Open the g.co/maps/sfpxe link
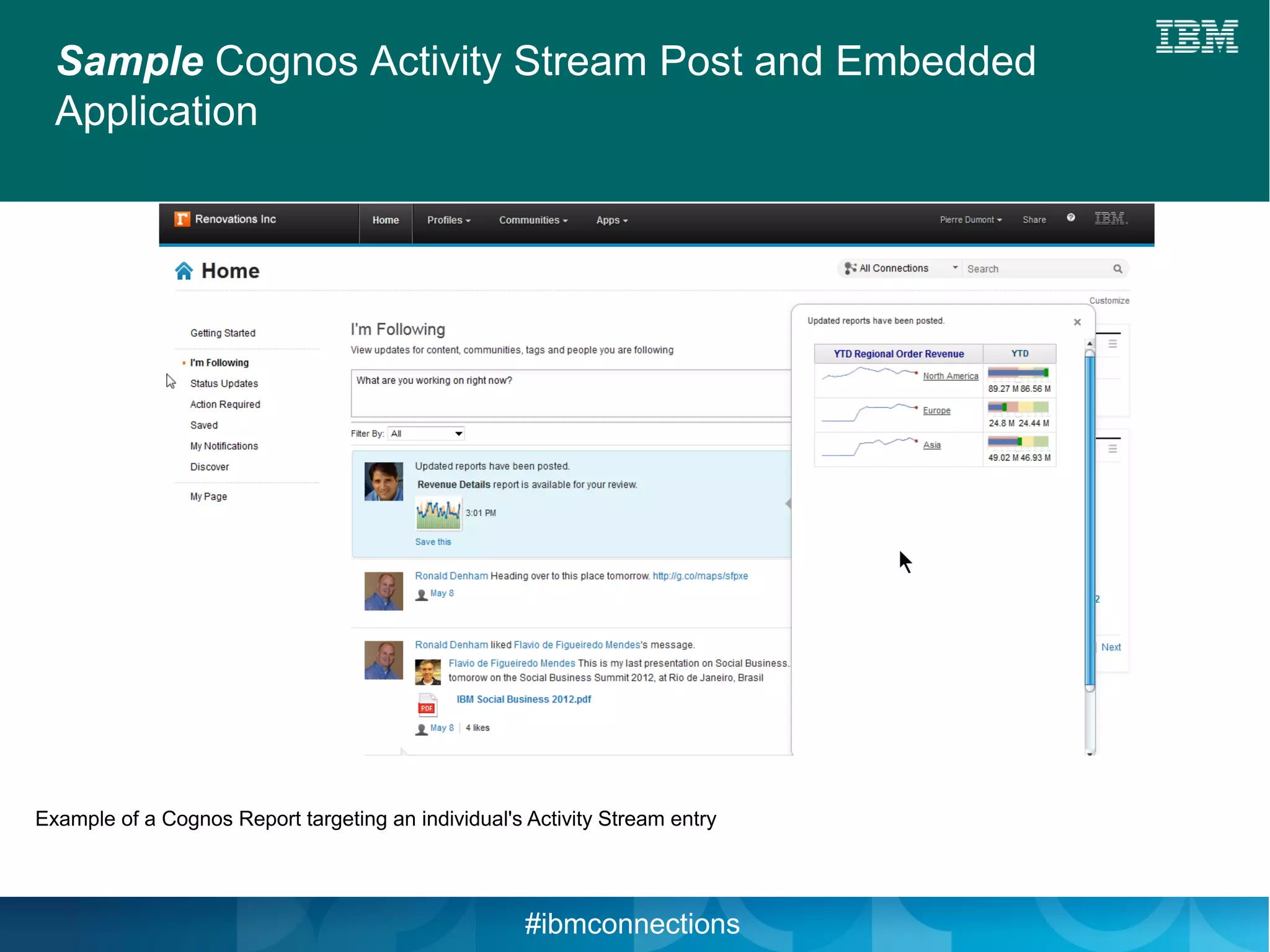Screen dimensions: 1270x952 (x=700, y=576)
